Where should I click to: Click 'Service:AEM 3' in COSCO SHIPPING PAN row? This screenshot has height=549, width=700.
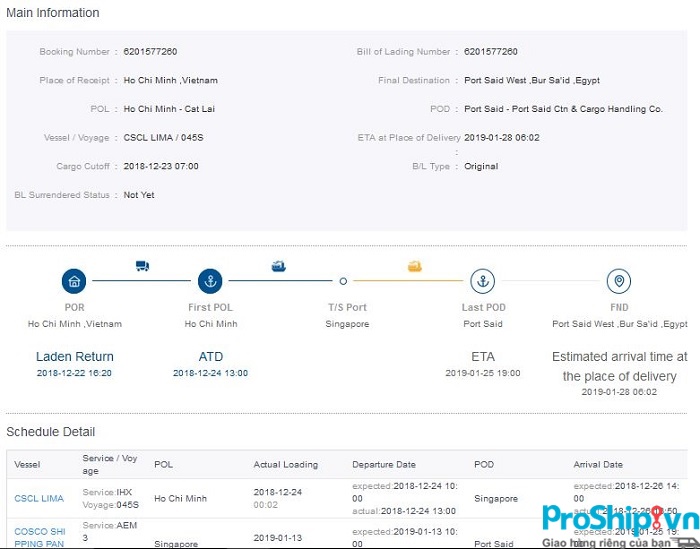pos(110,531)
